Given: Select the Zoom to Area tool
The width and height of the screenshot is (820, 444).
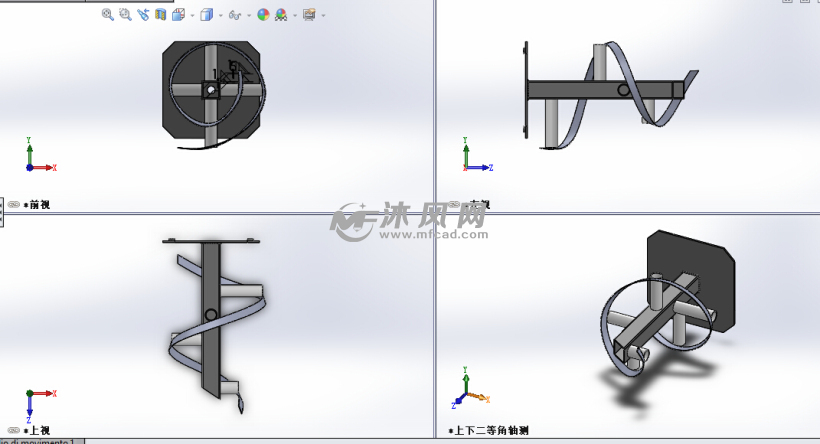Looking at the screenshot, I should (125, 15).
